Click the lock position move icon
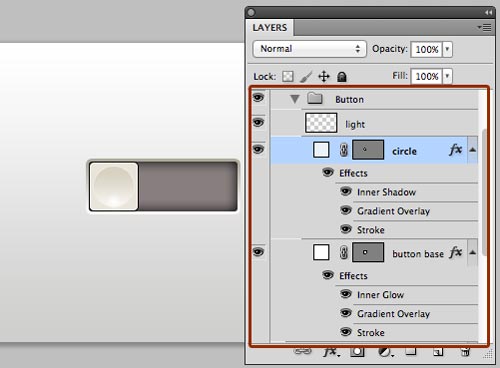 click(x=324, y=77)
